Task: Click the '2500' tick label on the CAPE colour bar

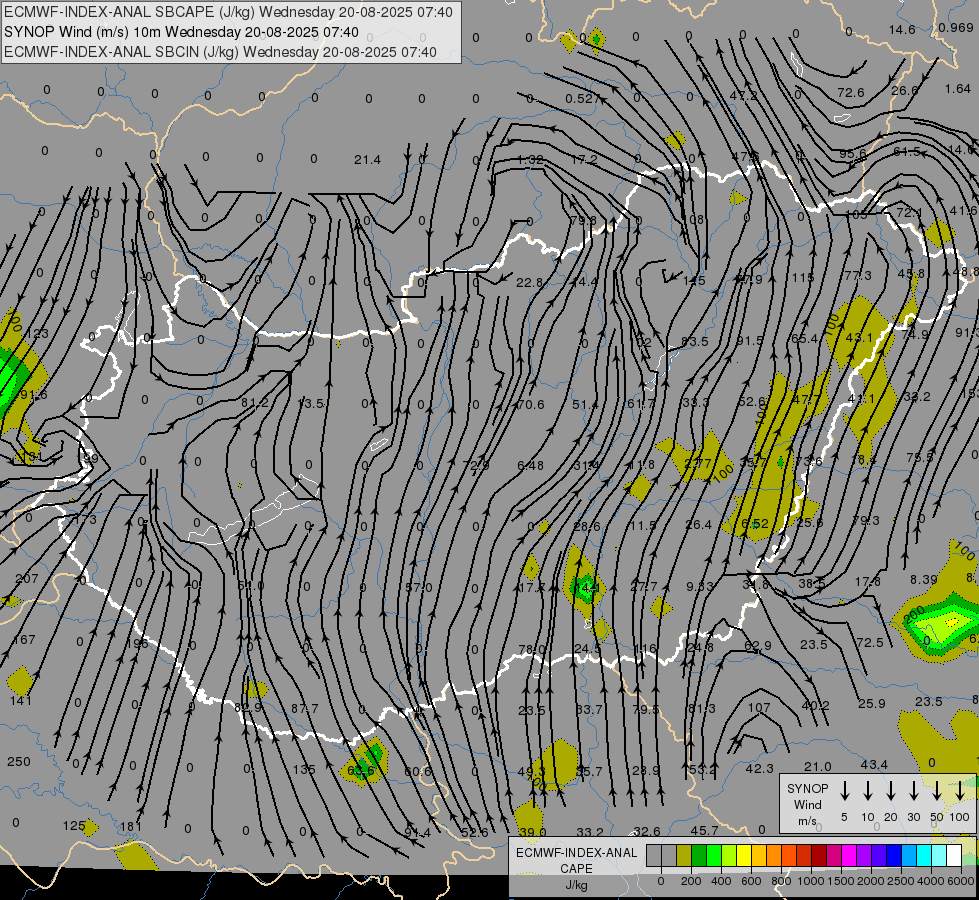Action: coord(901,881)
